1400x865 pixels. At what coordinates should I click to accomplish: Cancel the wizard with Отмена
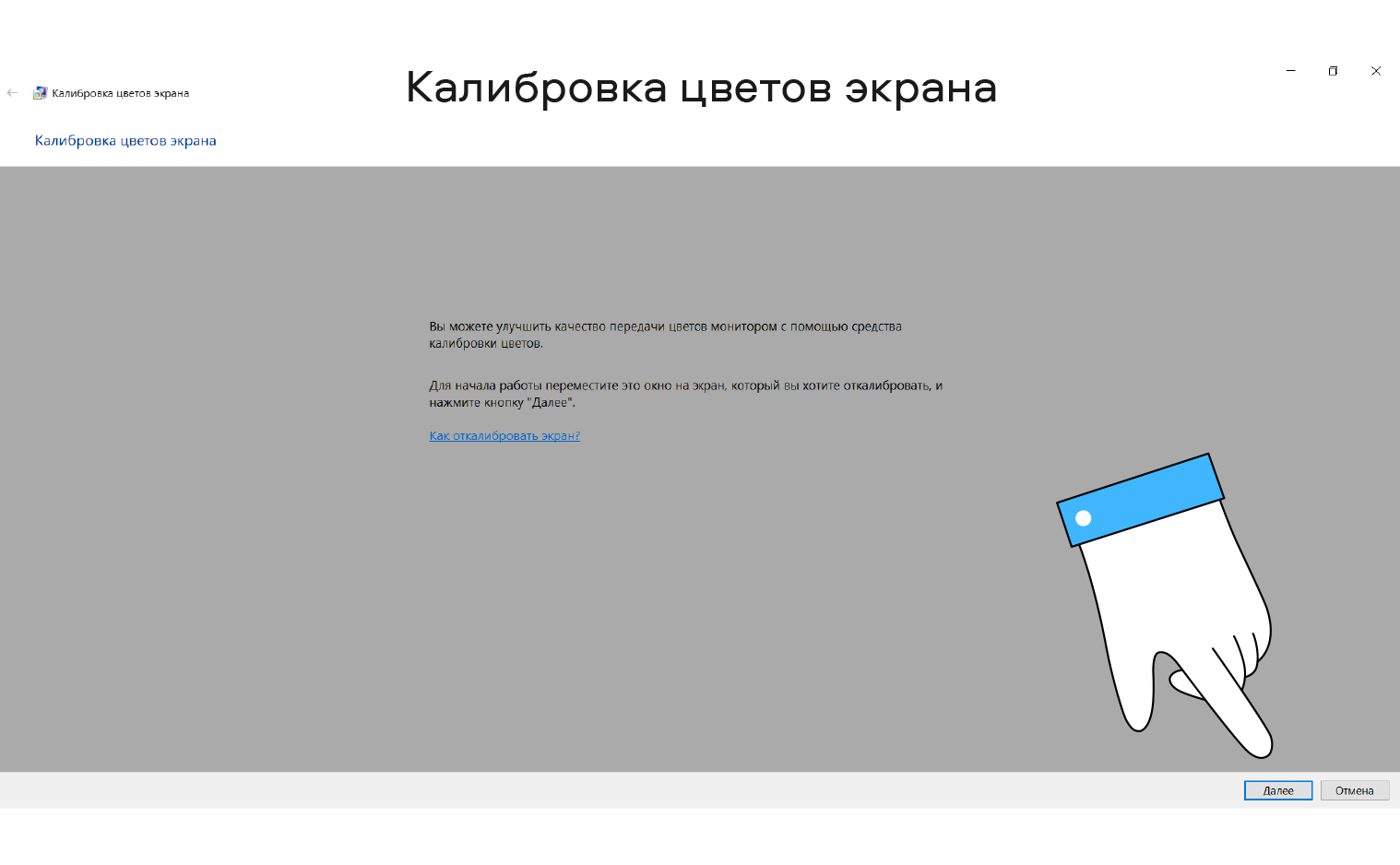(1354, 790)
